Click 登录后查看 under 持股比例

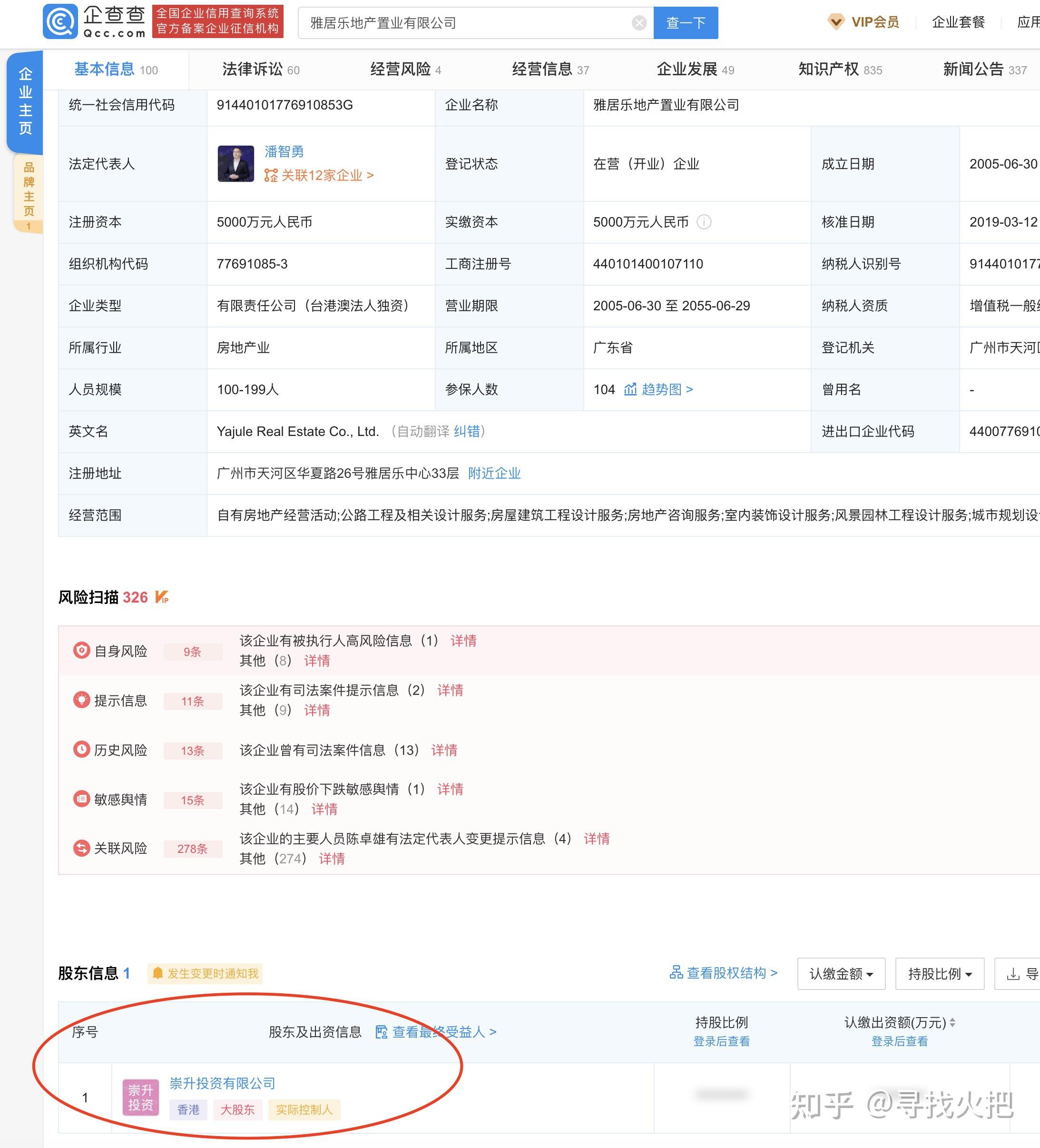(x=721, y=1041)
